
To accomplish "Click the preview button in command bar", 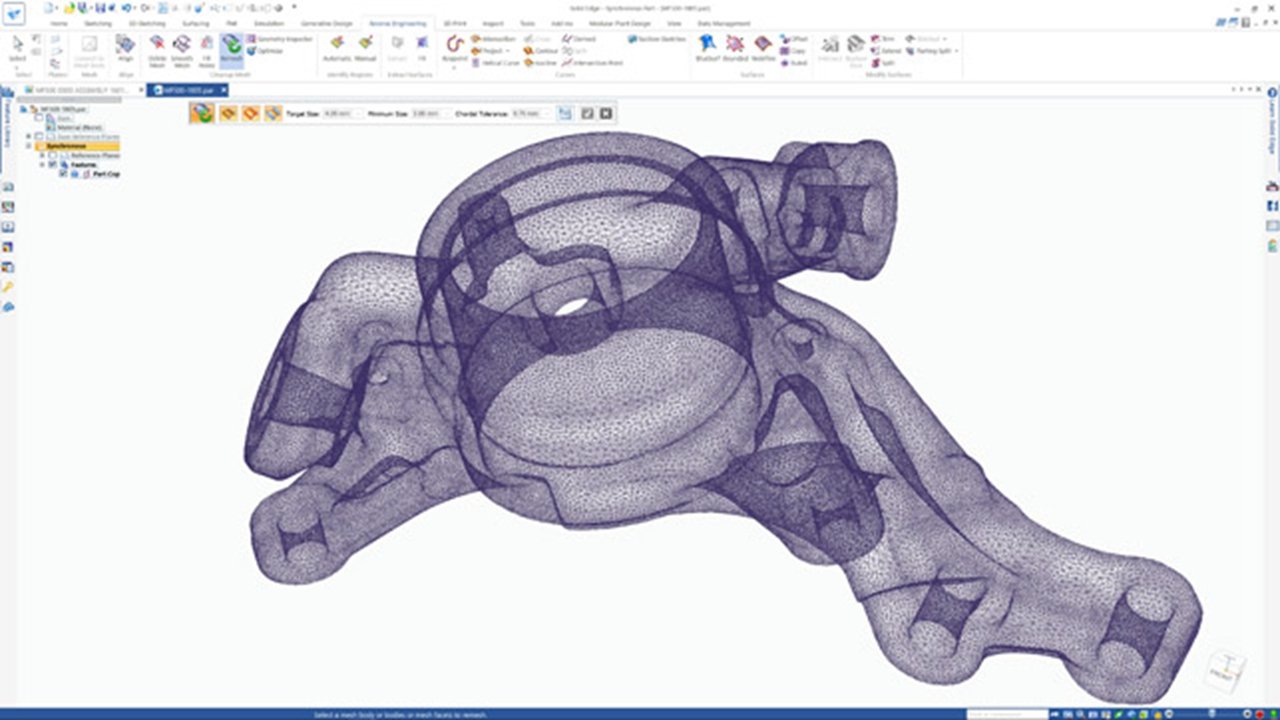I will click(565, 114).
